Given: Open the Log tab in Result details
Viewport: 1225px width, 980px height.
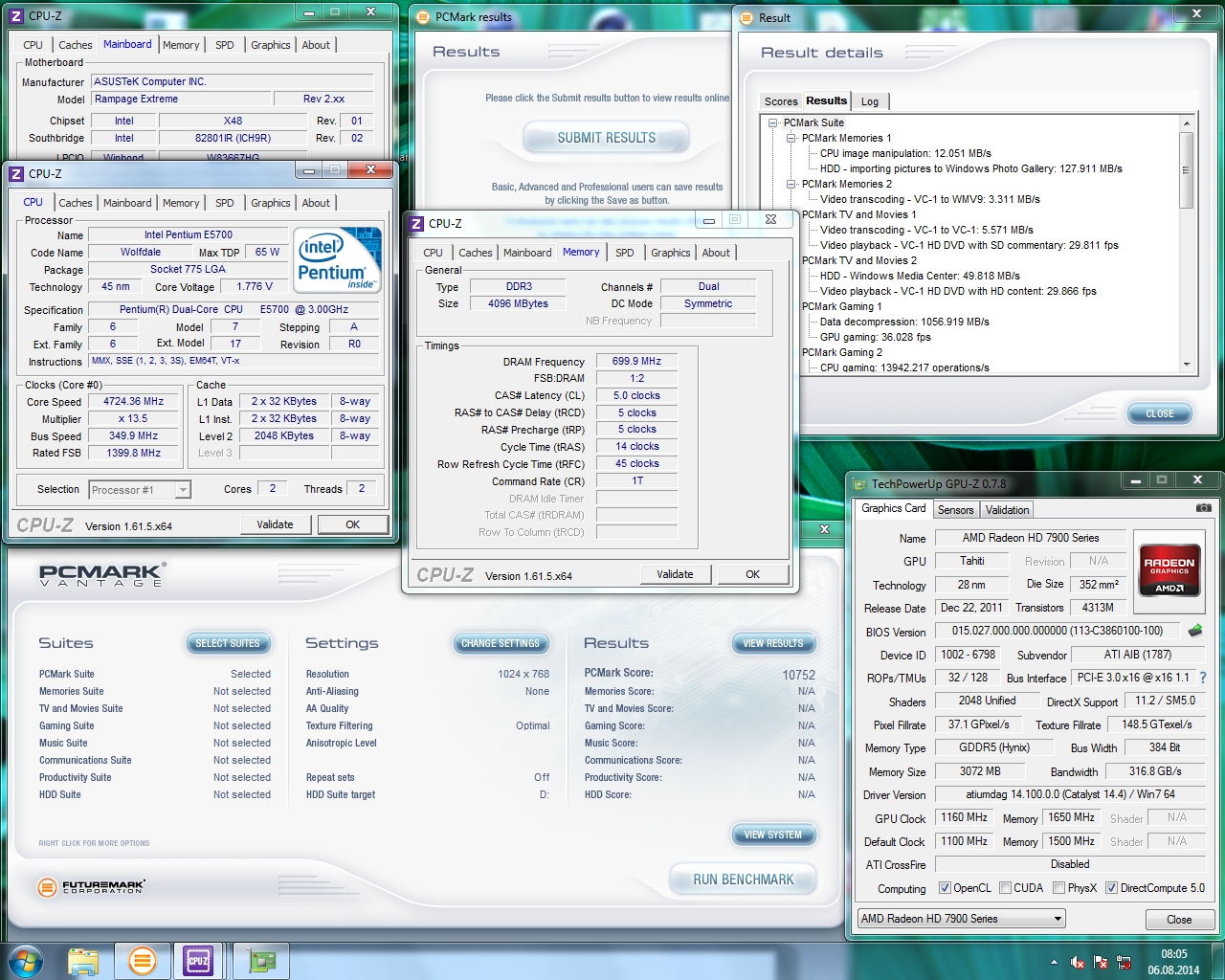Looking at the screenshot, I should (x=870, y=101).
